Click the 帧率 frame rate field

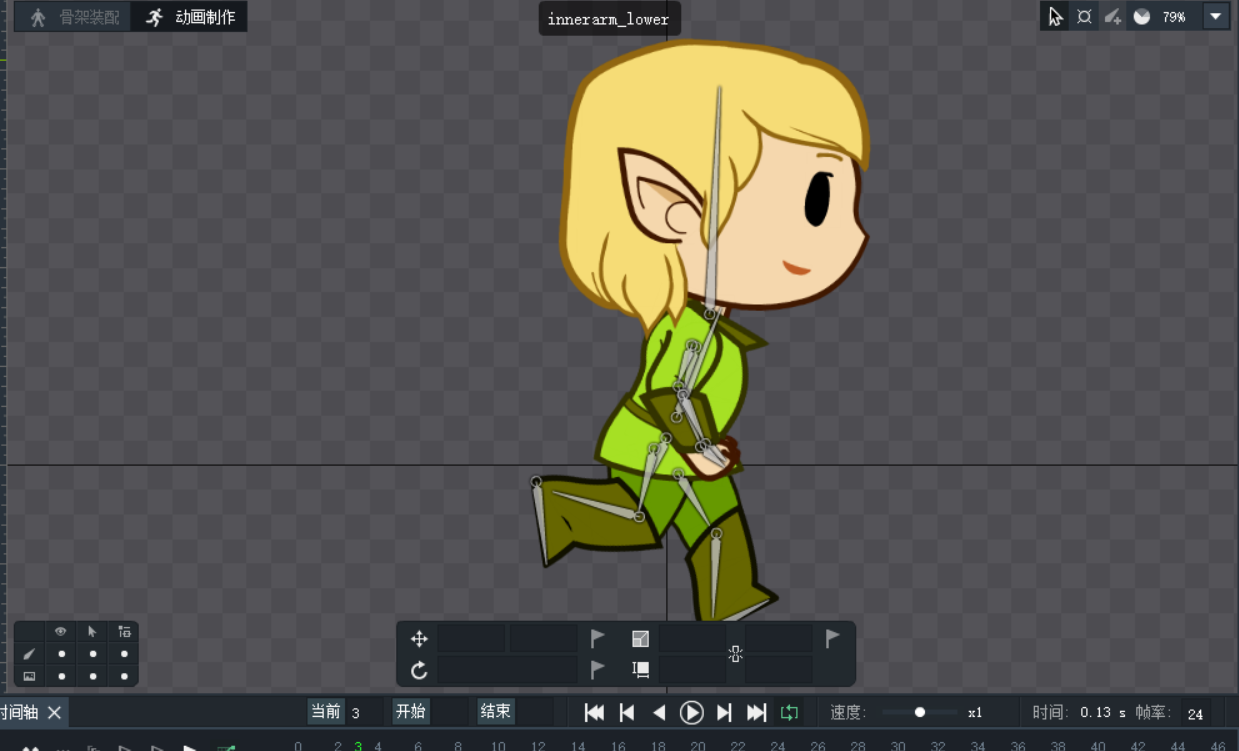point(1195,713)
